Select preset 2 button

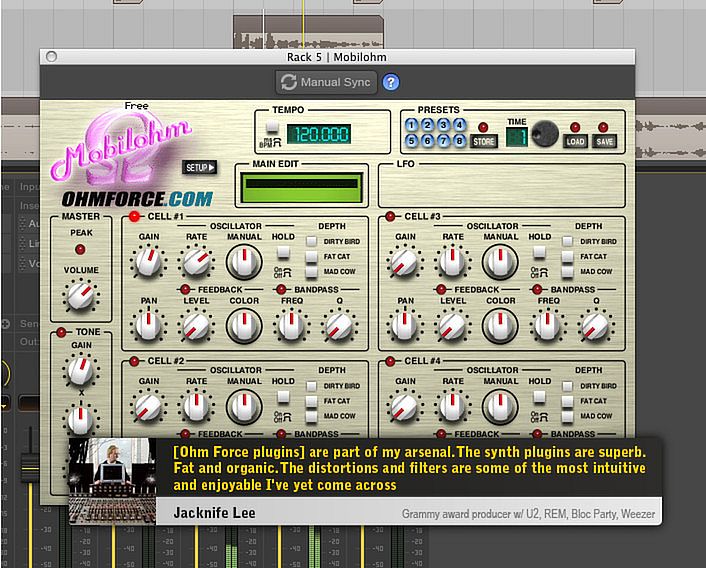[x=427, y=125]
